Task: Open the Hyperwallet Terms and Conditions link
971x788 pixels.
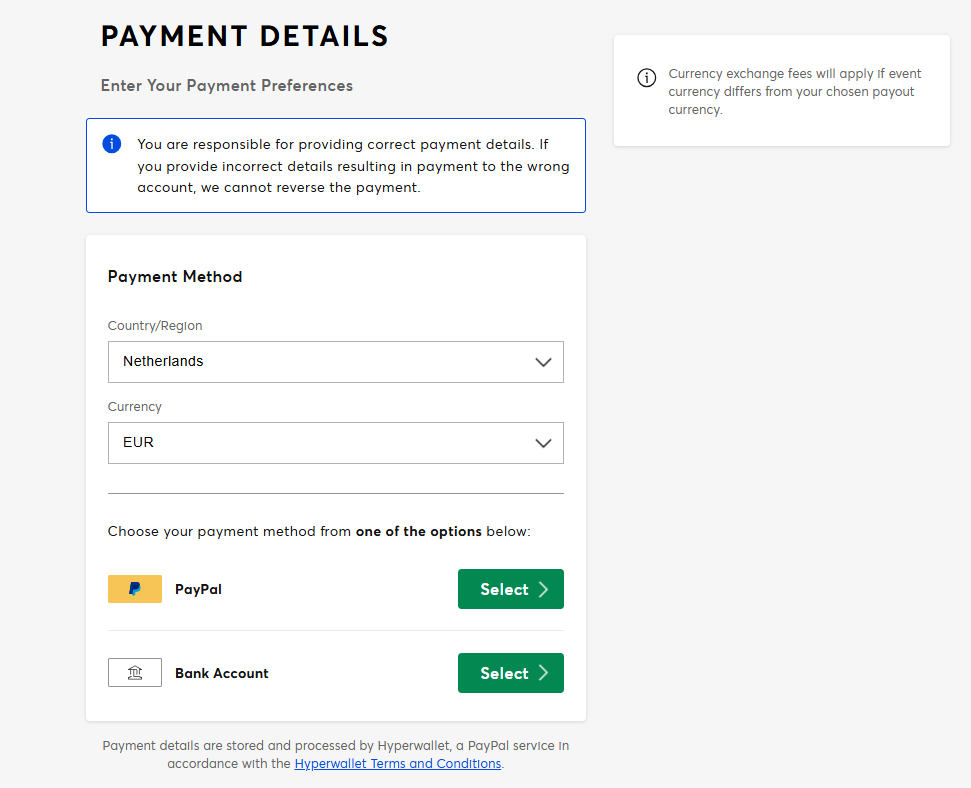Action: 397,764
